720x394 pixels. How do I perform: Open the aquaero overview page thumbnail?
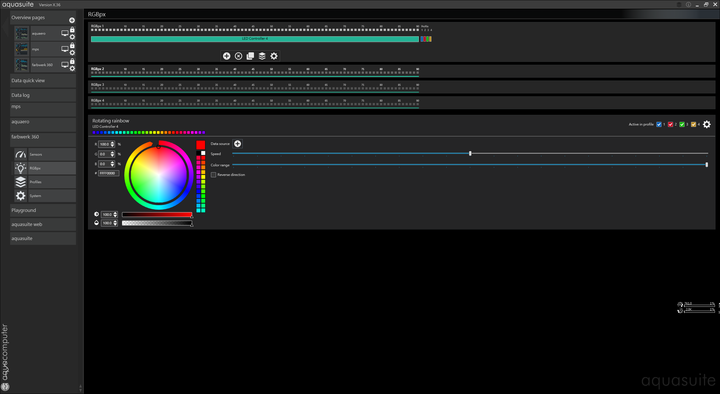[x=21, y=34]
